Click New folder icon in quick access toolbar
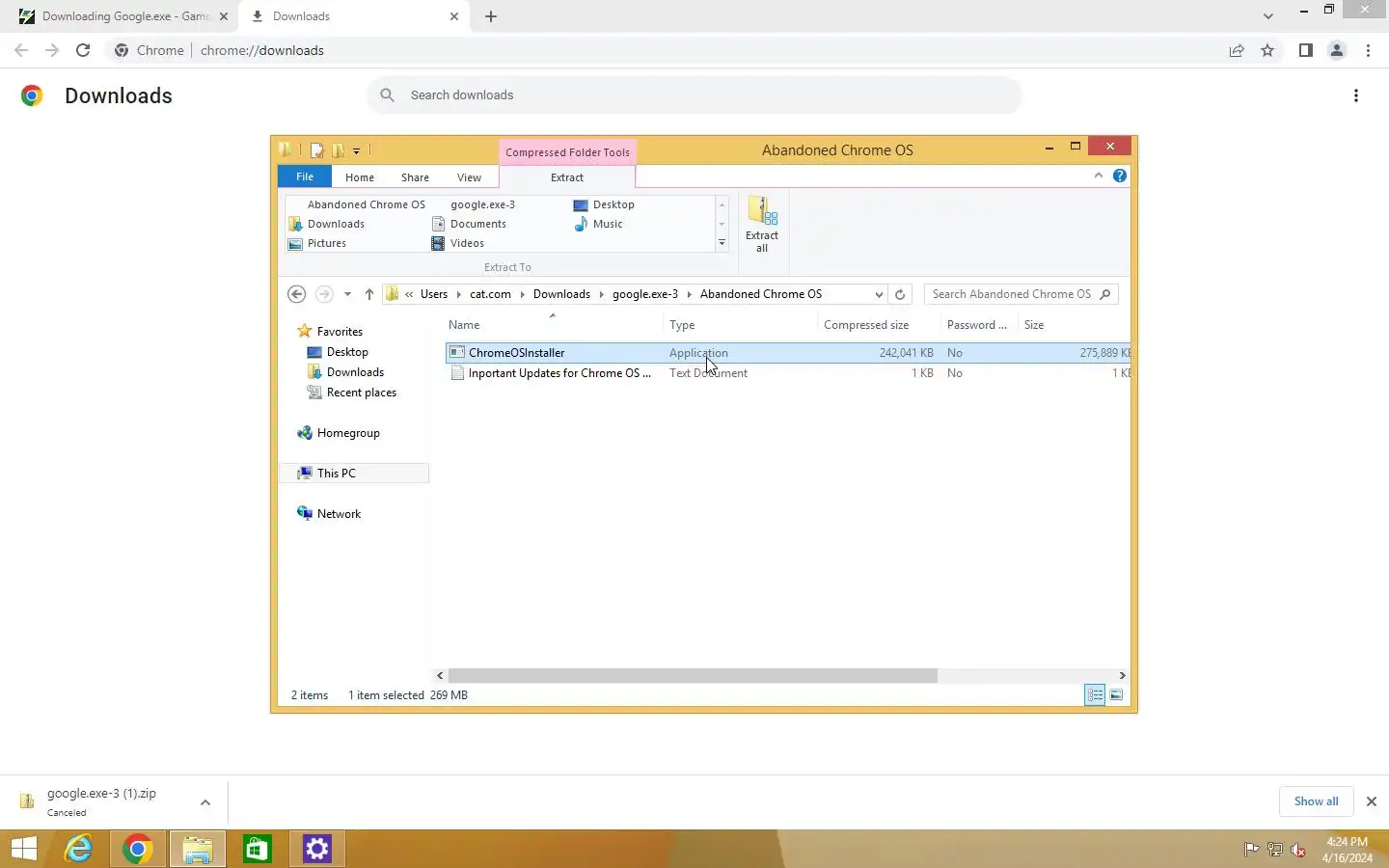1389x868 pixels. (x=338, y=149)
